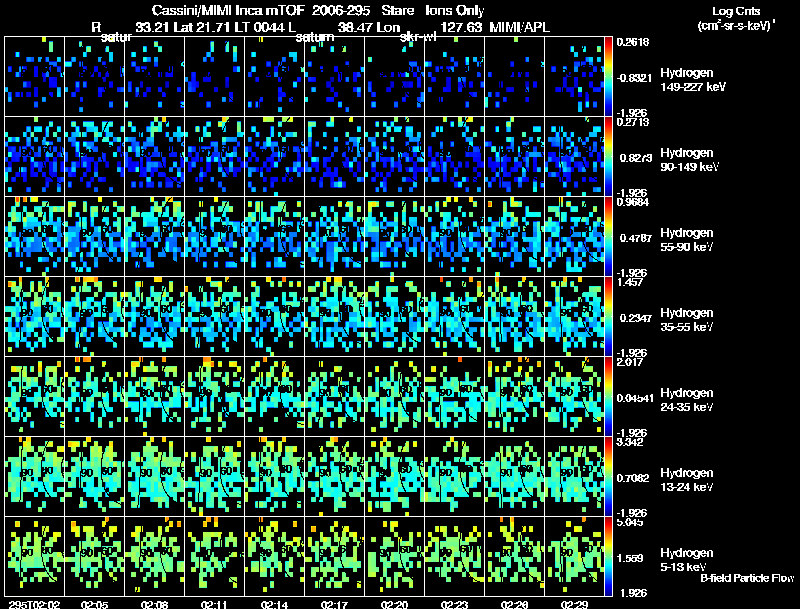
Task: Choose the 55-90 keV panel at 02:20
Action: [394, 237]
